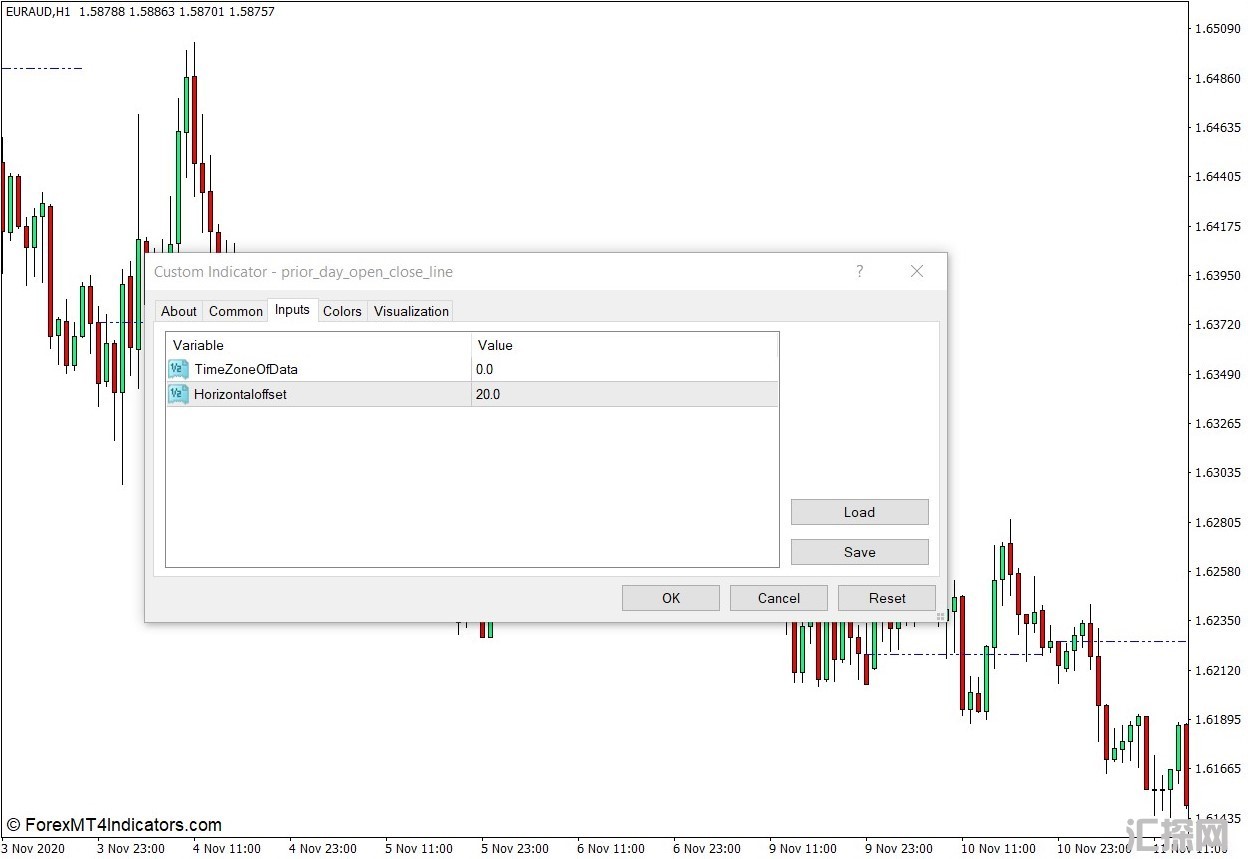Click the Horizontaloffset variable type icon

pos(178,394)
